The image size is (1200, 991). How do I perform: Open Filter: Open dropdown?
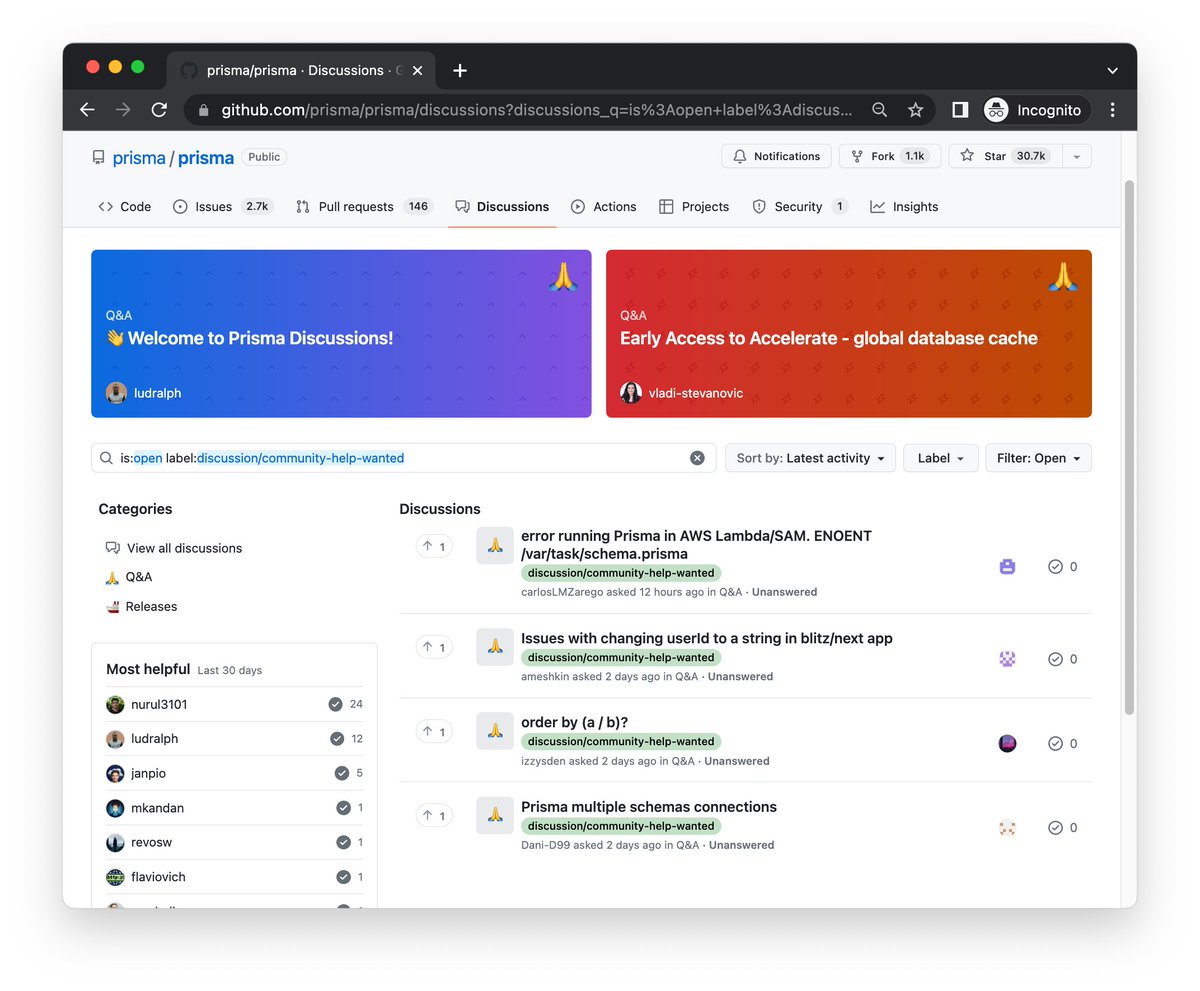[1038, 458]
